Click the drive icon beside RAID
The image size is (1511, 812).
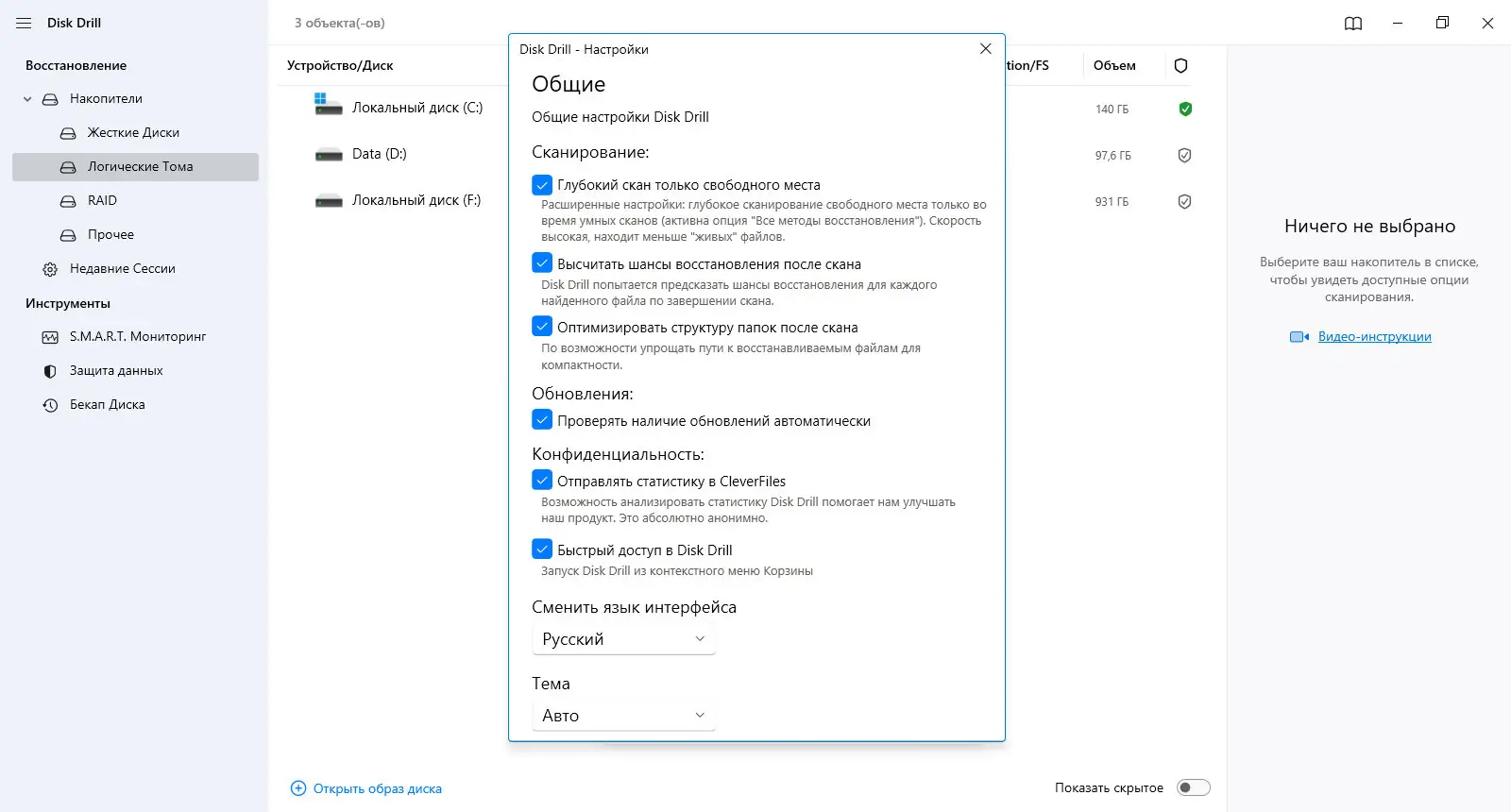[x=68, y=201]
